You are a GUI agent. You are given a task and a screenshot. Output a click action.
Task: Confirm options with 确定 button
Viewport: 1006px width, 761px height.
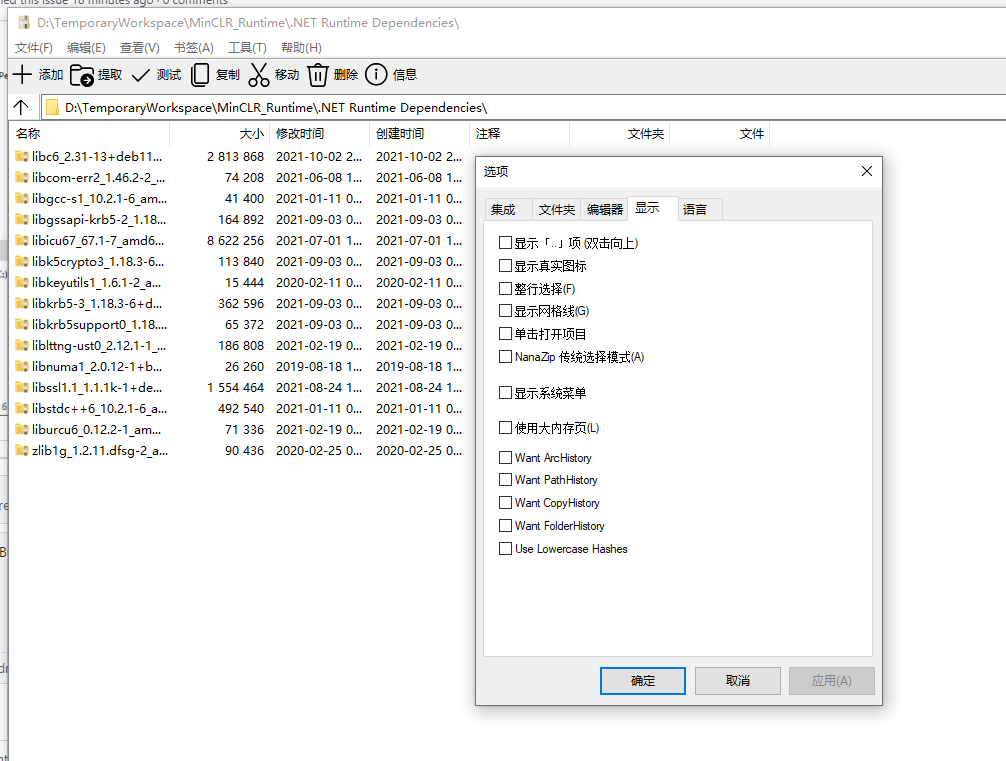[x=643, y=681]
